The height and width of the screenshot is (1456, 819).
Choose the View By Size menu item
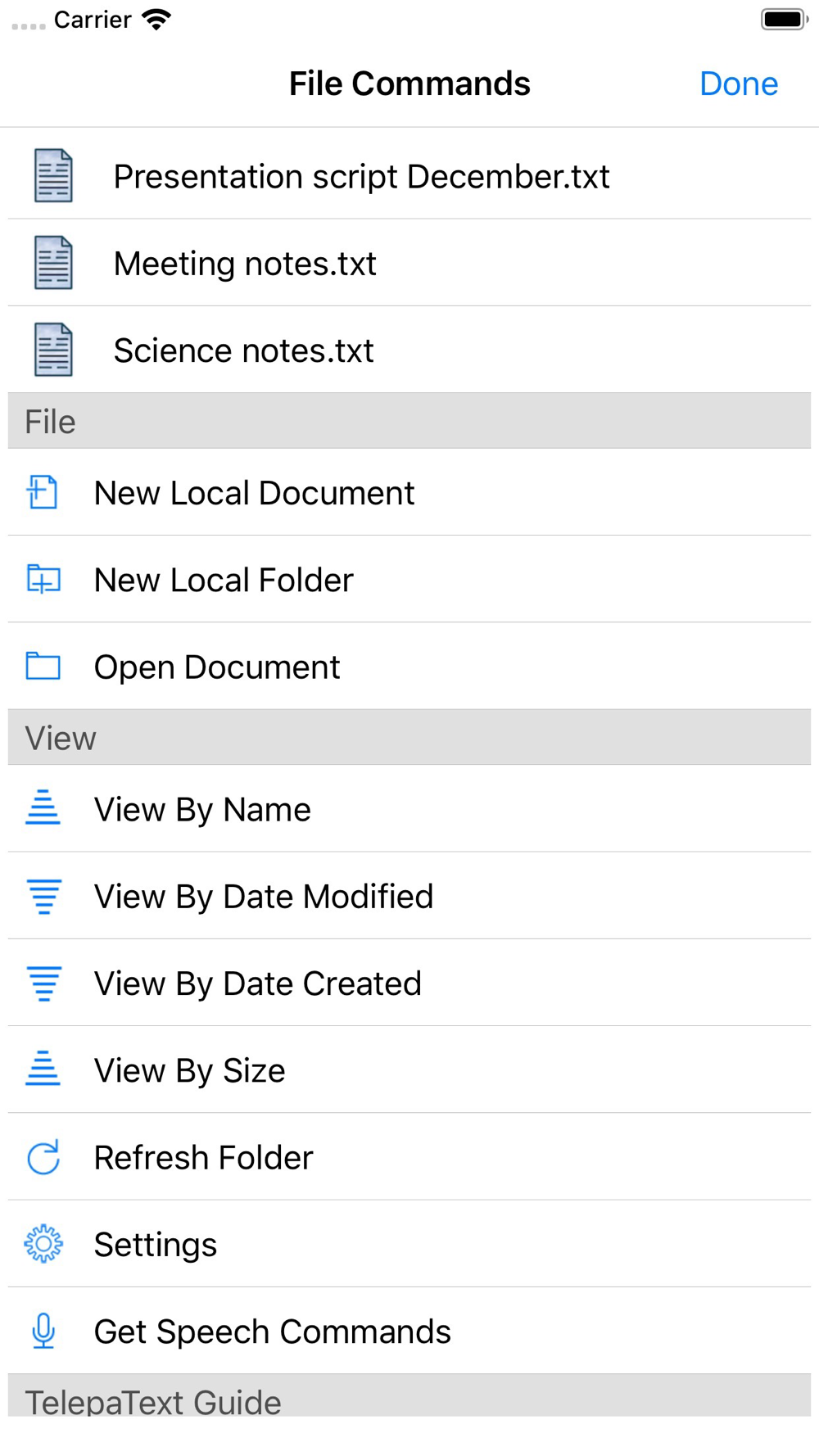point(189,1070)
